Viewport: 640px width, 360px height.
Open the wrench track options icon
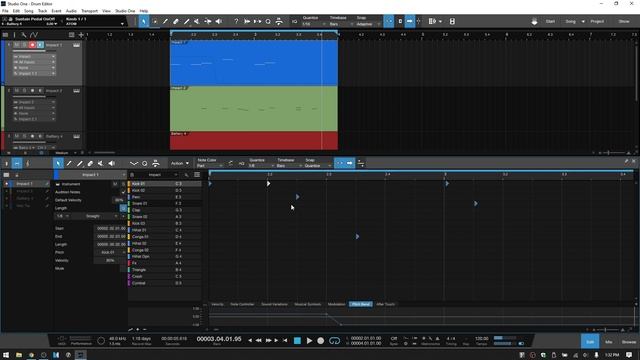[24, 35]
